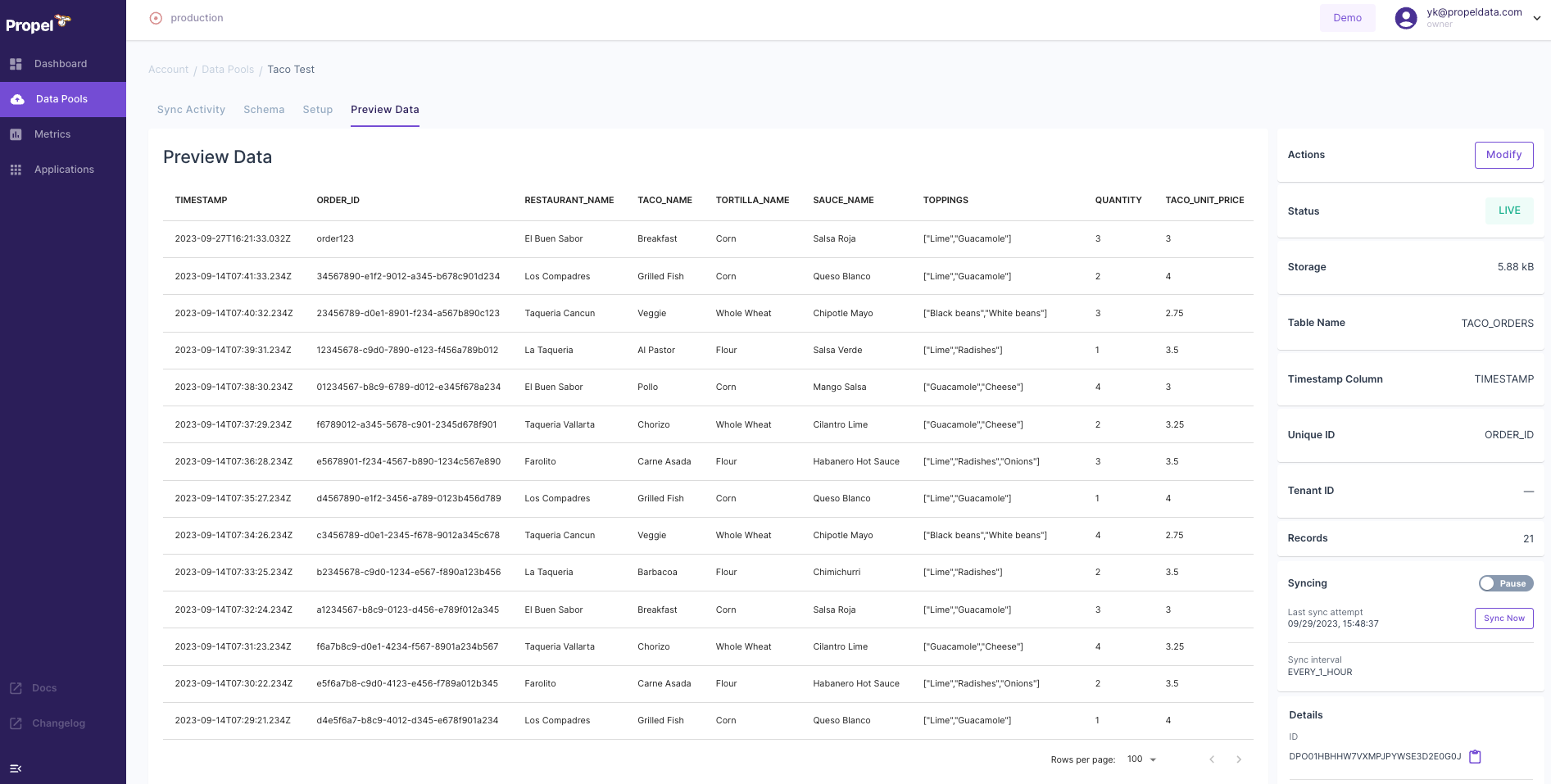Open the Demo page

point(1348,17)
